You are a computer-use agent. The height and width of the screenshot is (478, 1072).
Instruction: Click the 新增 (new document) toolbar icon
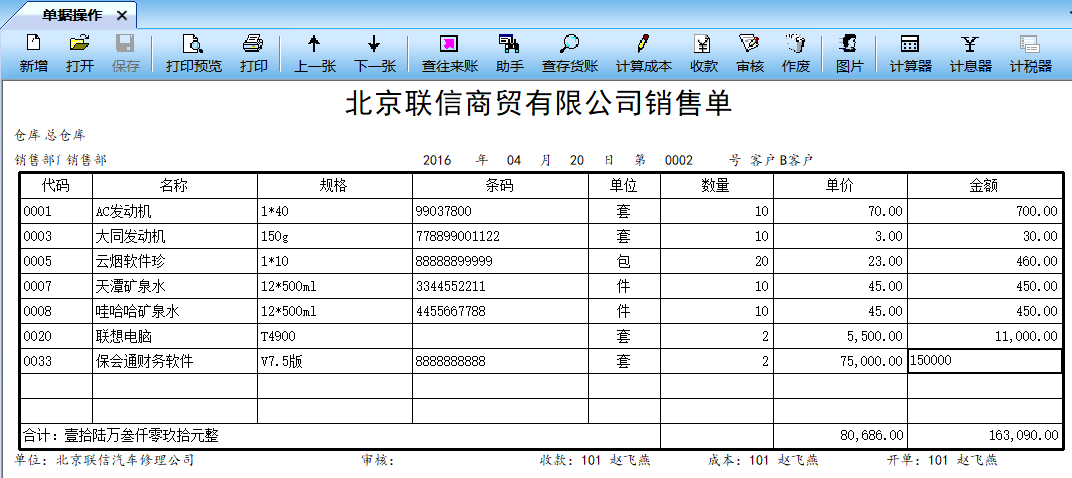pos(33,53)
